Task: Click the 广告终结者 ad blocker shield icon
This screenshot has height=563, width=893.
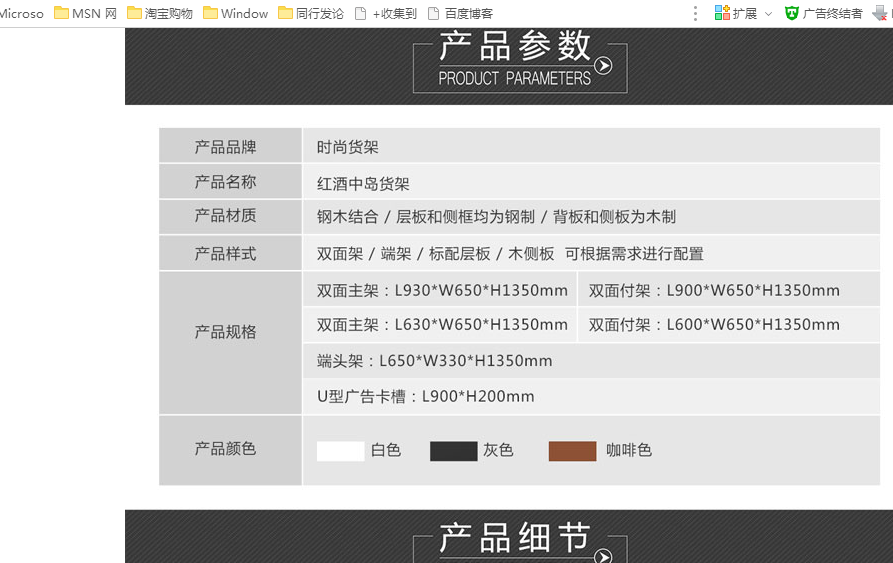Action: point(792,13)
